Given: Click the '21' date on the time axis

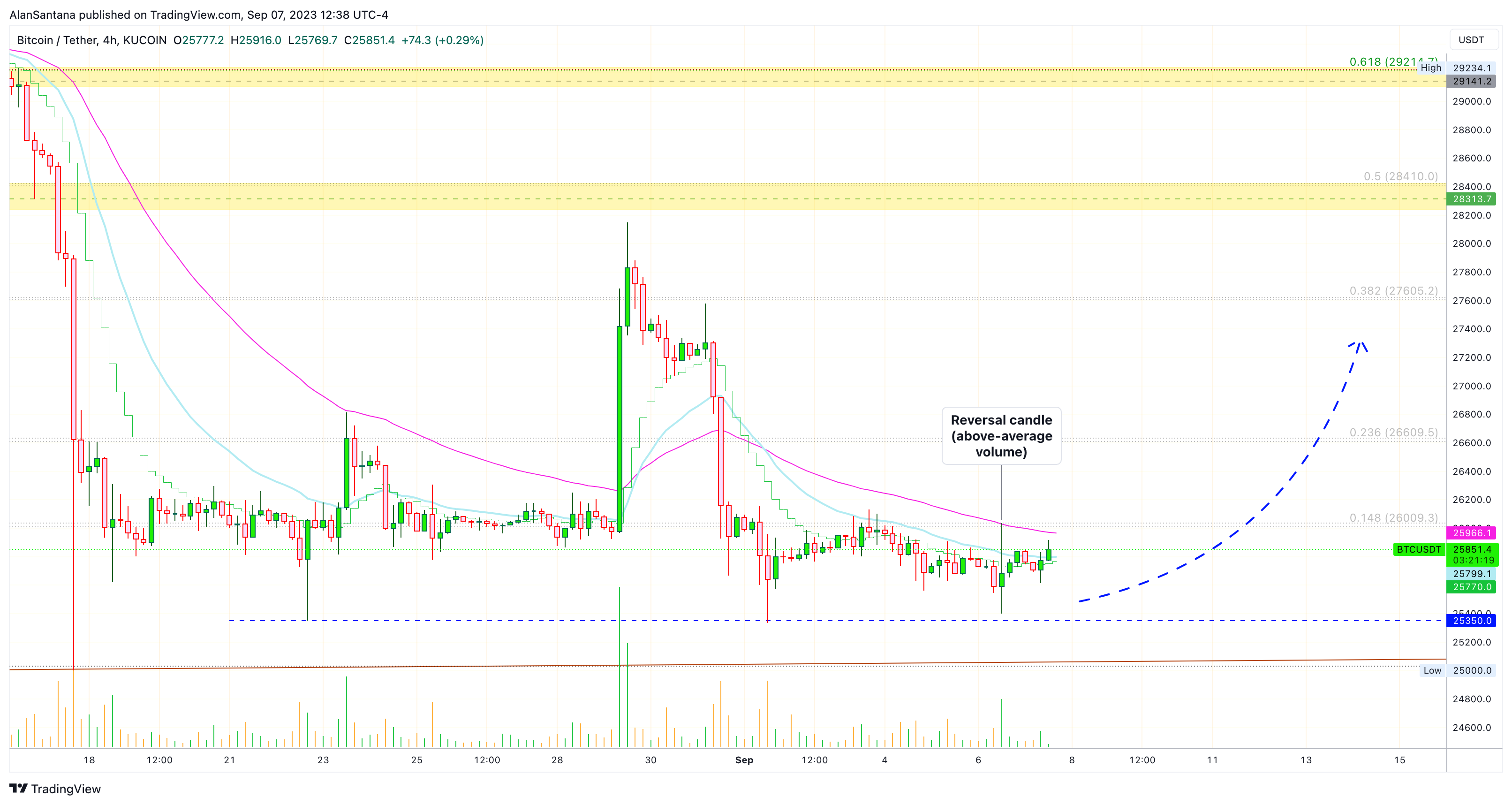Looking at the screenshot, I should click(229, 760).
